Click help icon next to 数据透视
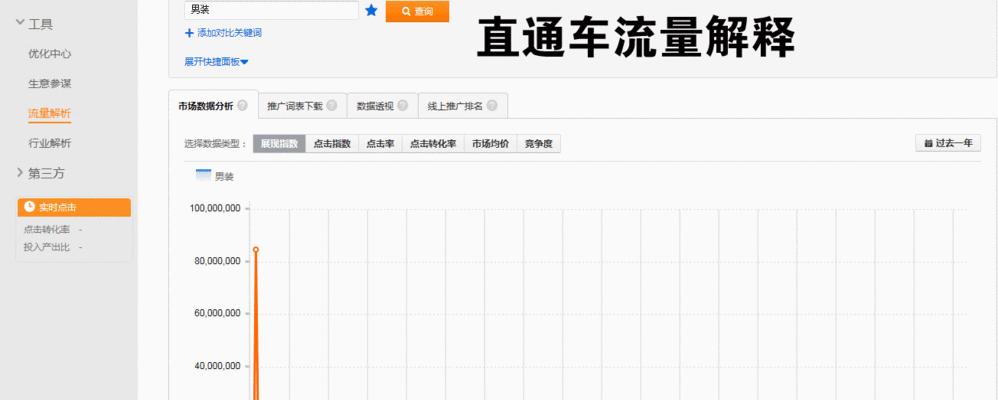 (402, 106)
